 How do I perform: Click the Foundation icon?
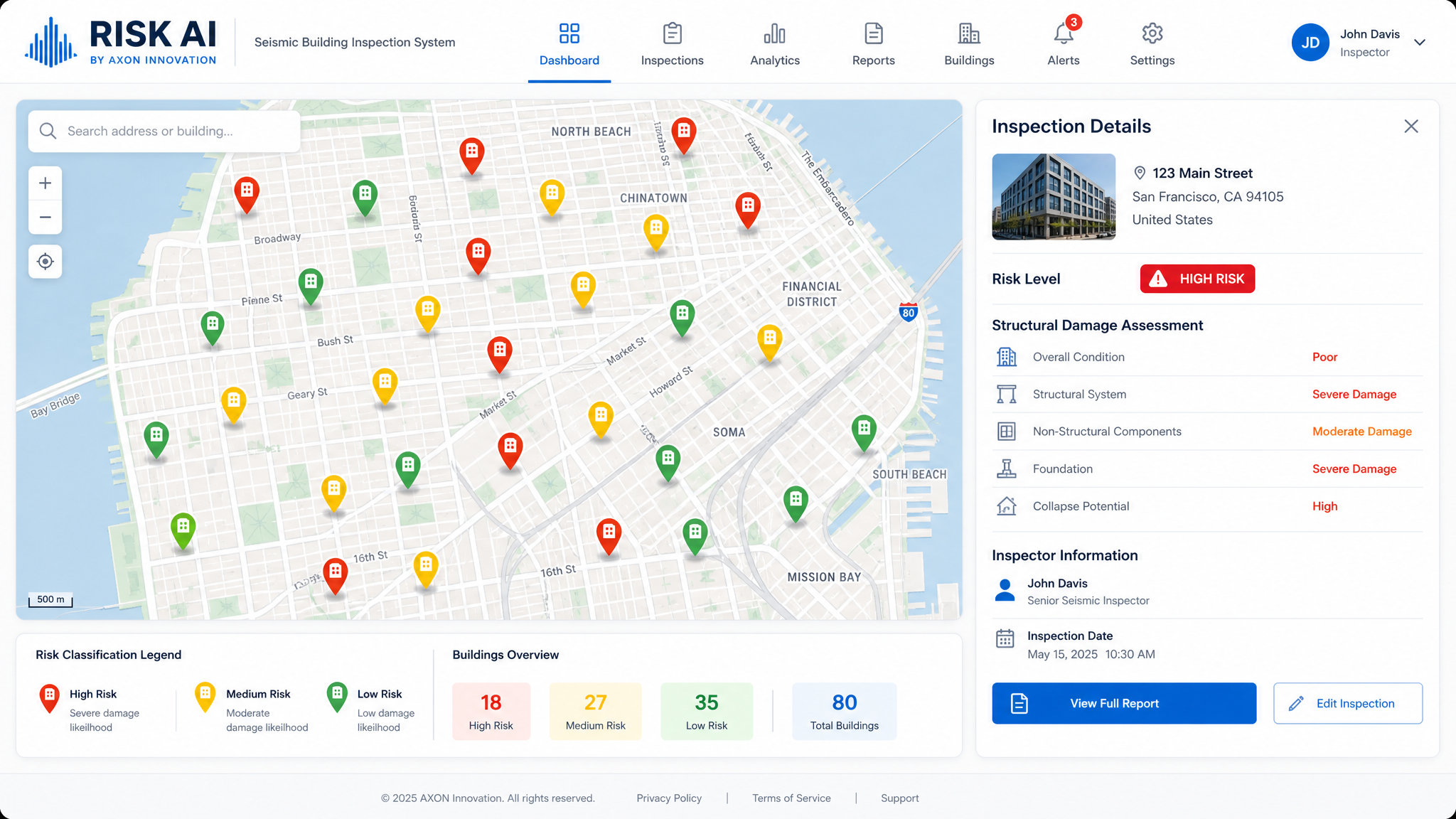coord(1006,469)
